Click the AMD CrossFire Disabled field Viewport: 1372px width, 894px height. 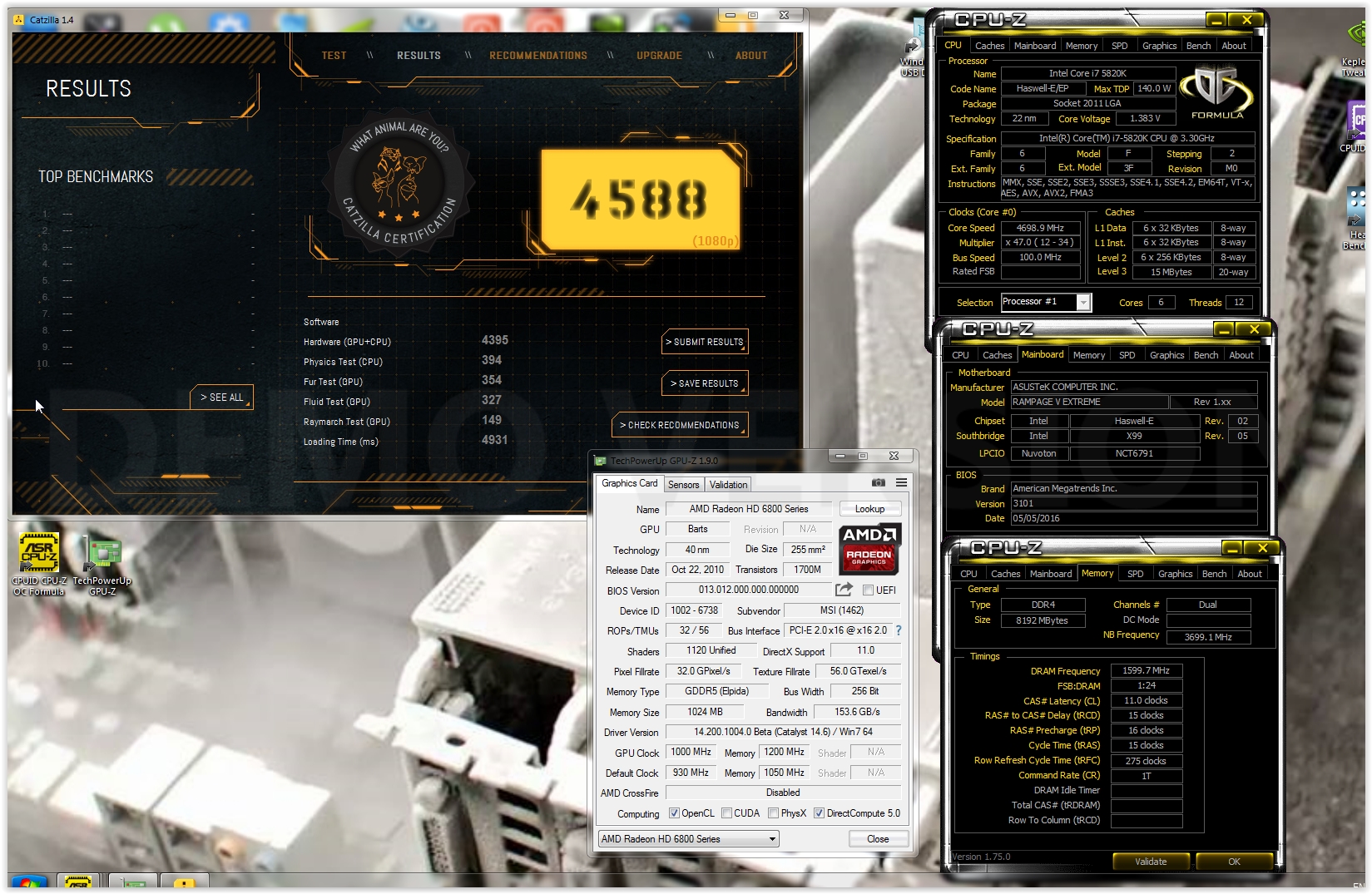click(783, 793)
